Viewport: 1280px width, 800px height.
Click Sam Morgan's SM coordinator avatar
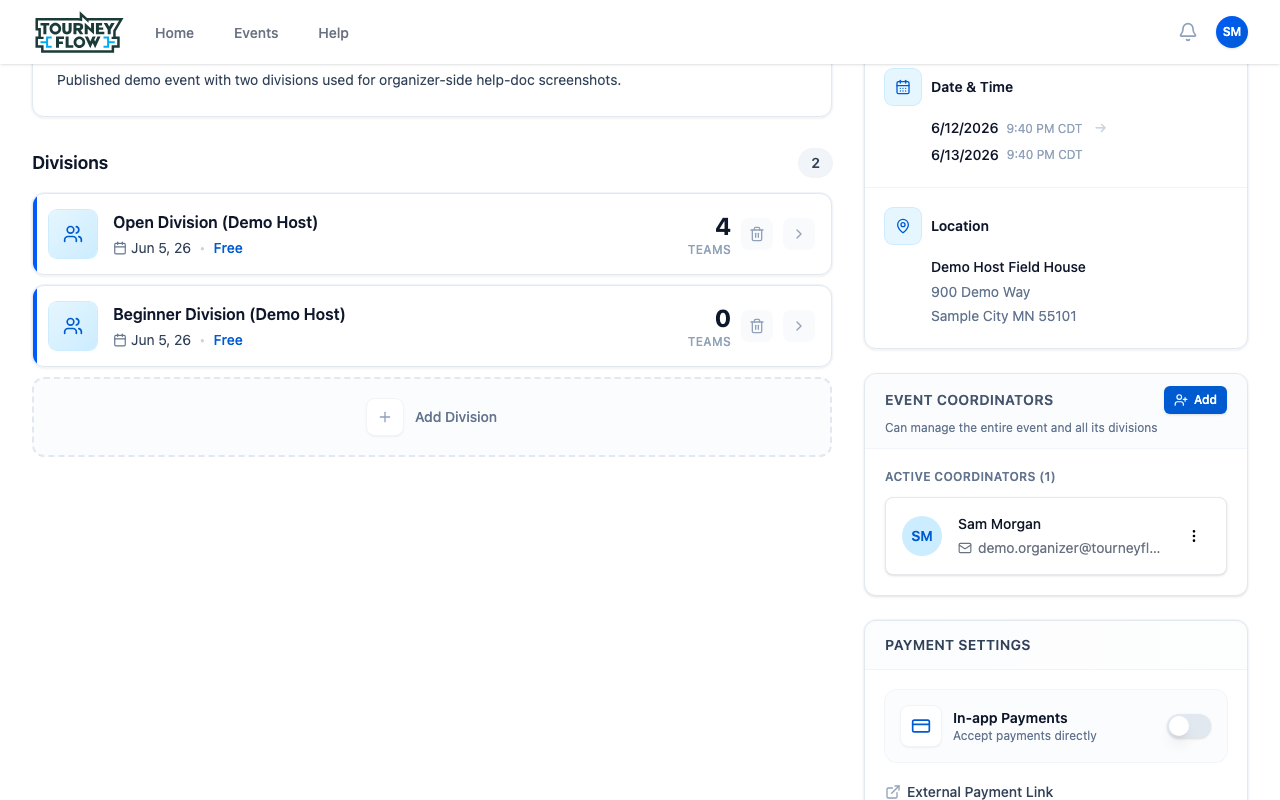(x=922, y=536)
